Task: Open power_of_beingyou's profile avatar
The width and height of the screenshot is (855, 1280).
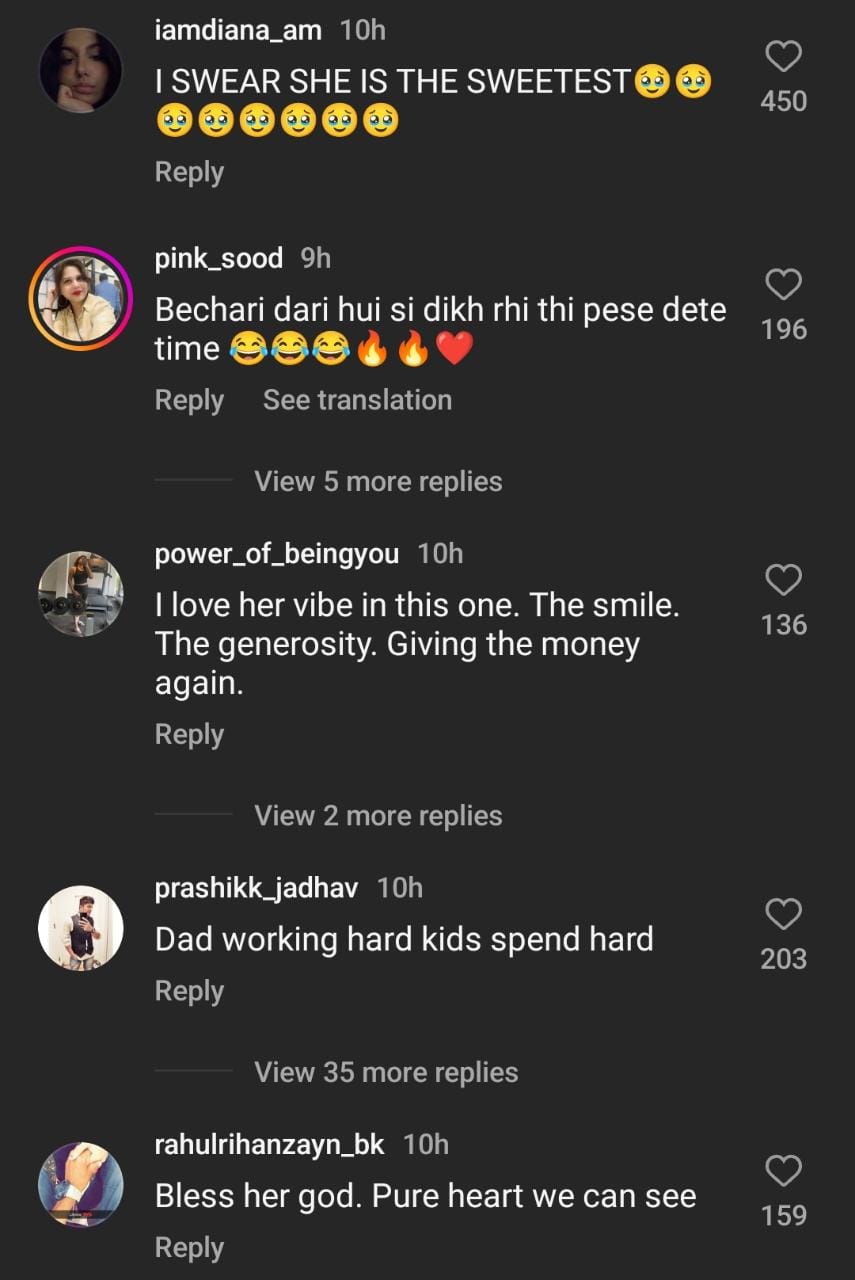Action: pos(80,593)
